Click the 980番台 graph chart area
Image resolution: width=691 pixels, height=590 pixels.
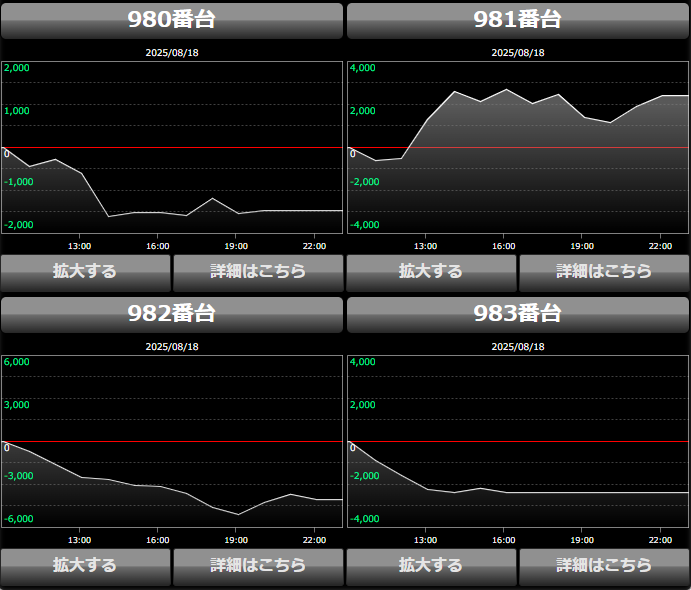(172, 147)
